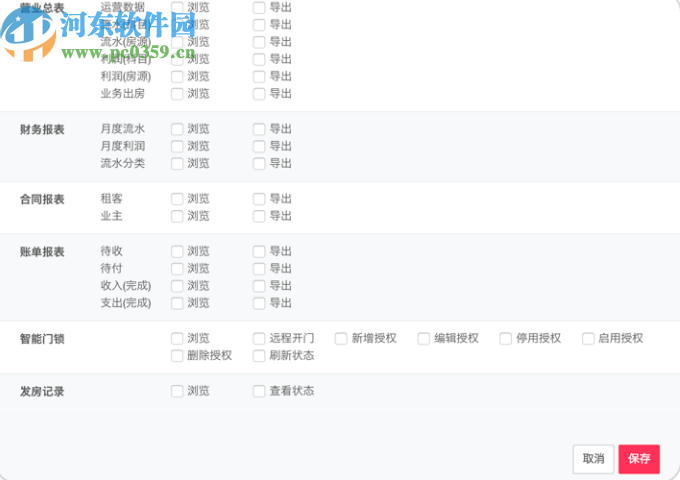Check 浏览 in the 待付 row
The image size is (680, 480).
click(177, 269)
